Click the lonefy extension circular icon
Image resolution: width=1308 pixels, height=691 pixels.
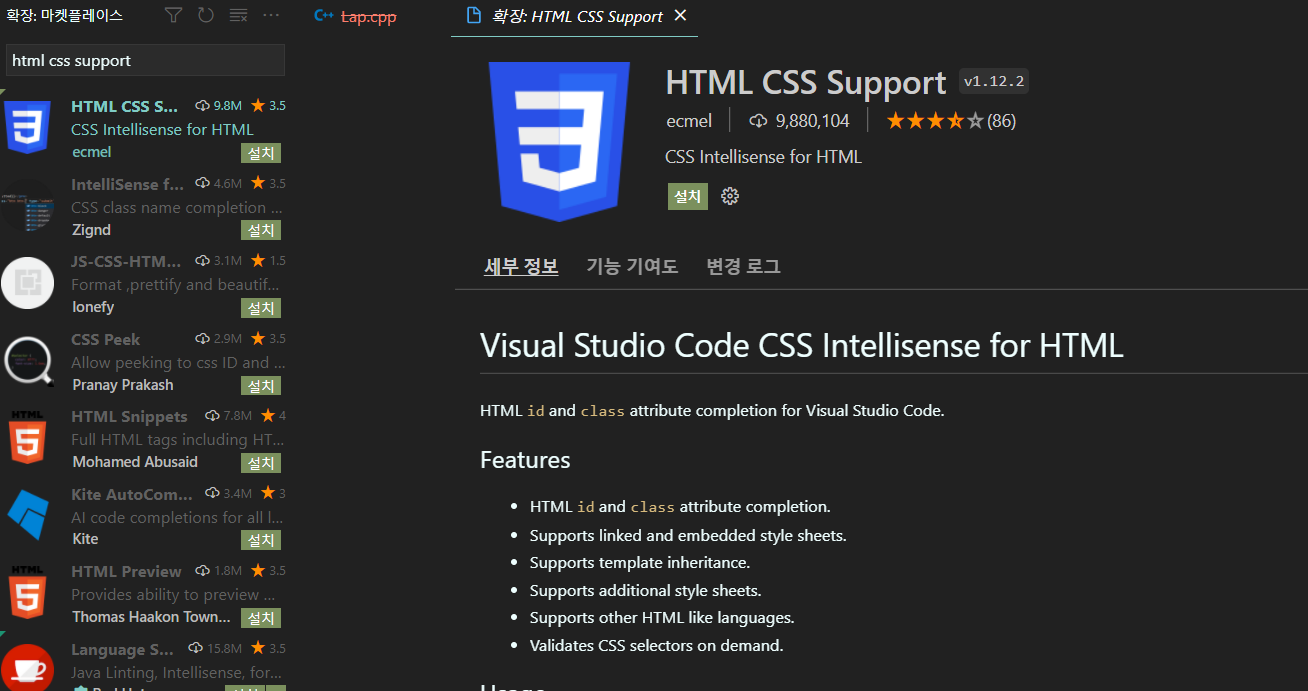pyautogui.click(x=27, y=283)
